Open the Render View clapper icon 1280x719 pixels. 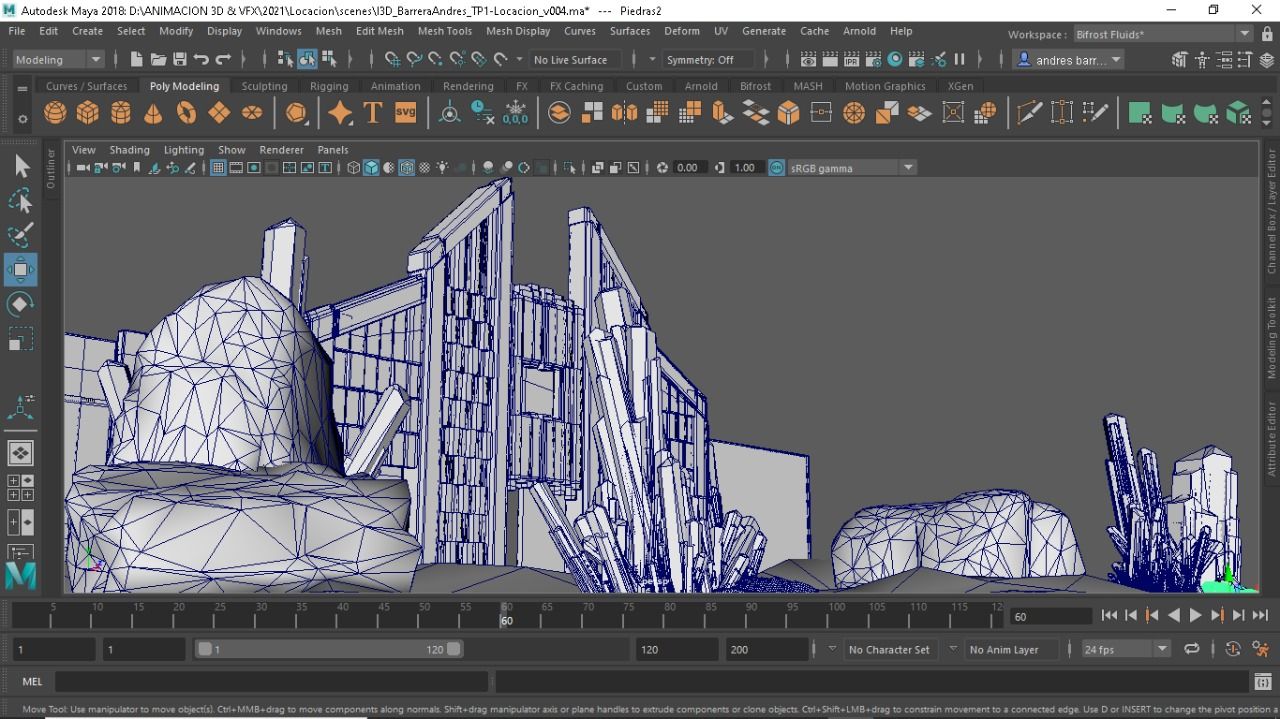[x=808, y=60]
